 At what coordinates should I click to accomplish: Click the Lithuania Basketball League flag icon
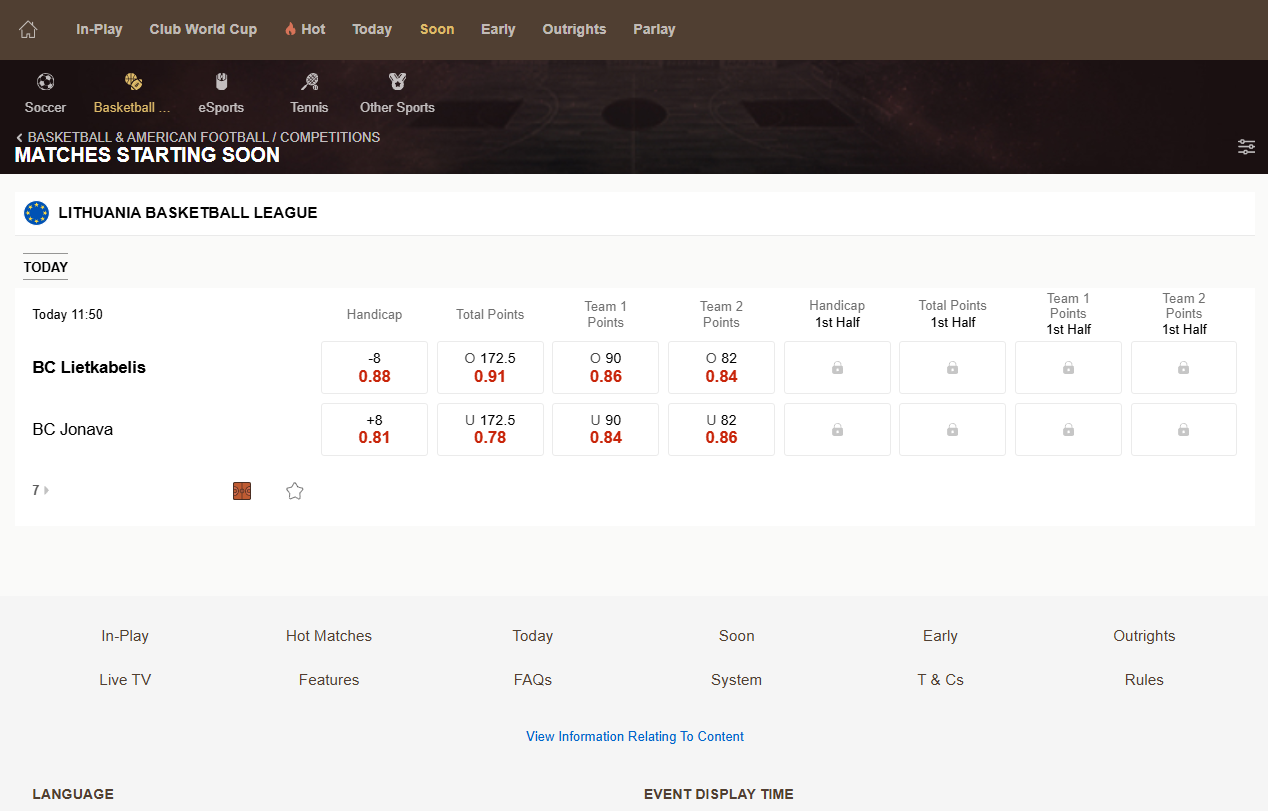(x=36, y=213)
